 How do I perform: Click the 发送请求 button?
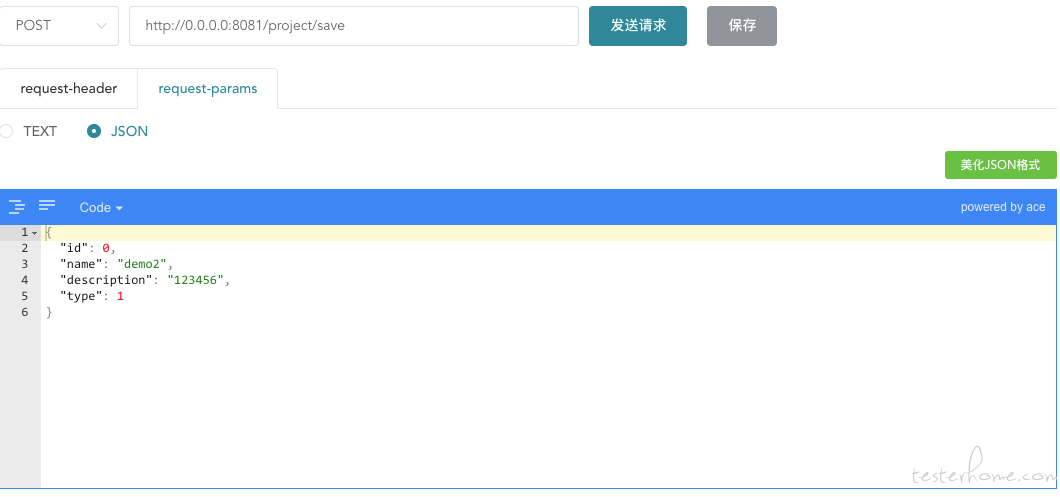(x=637, y=26)
